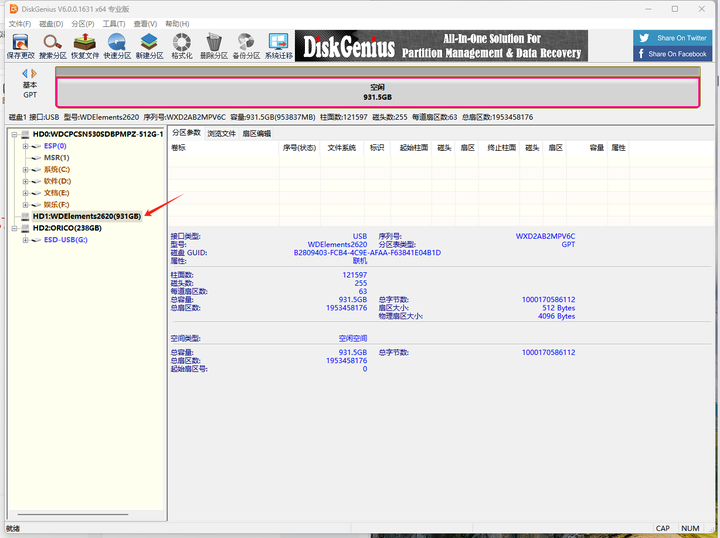Click the DiskGenius title bar app icon
This screenshot has width=720, height=538.
tap(14, 9)
